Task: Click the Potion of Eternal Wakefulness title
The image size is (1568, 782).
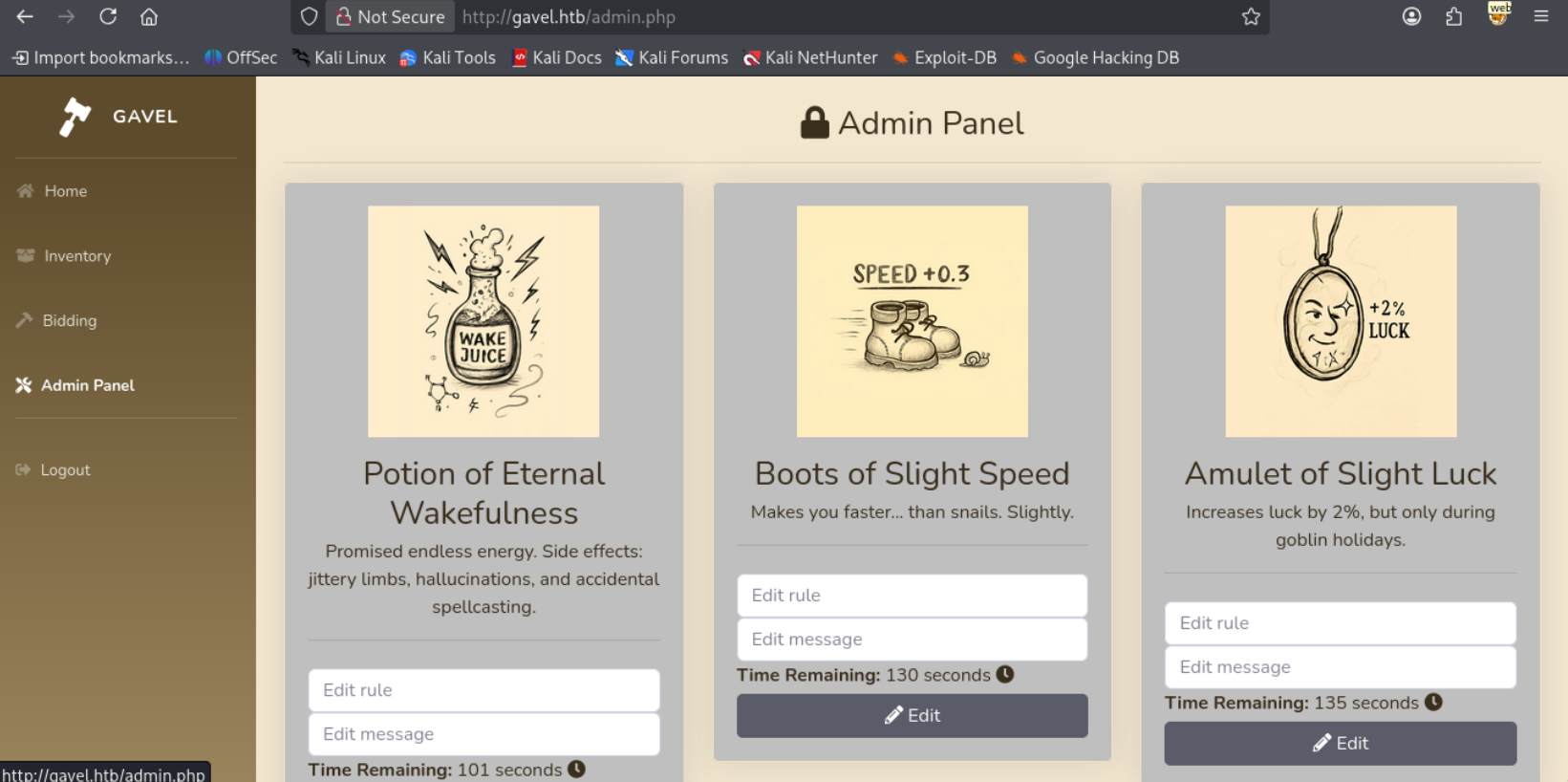Action: coord(483,493)
